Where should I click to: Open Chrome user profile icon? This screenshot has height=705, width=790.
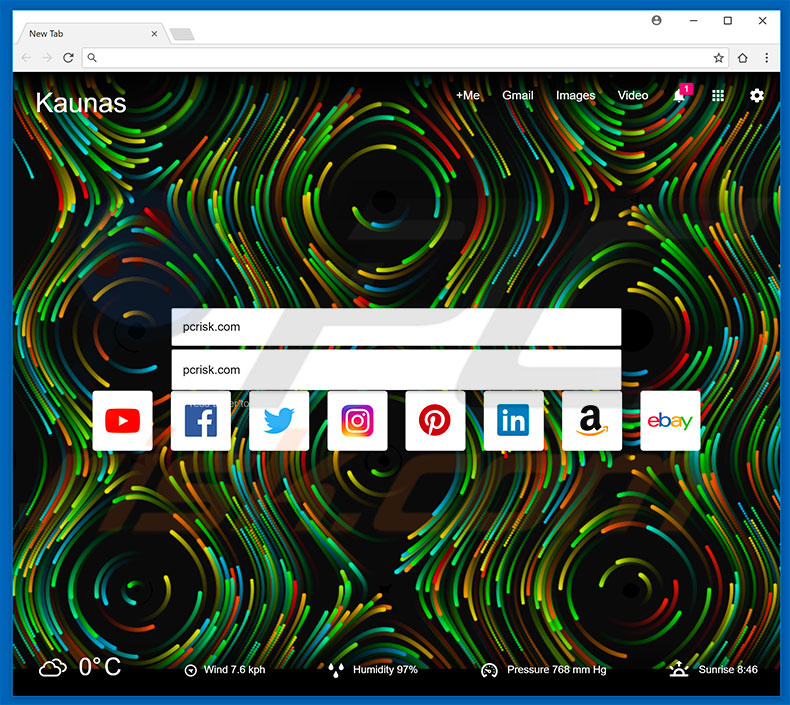point(656,21)
